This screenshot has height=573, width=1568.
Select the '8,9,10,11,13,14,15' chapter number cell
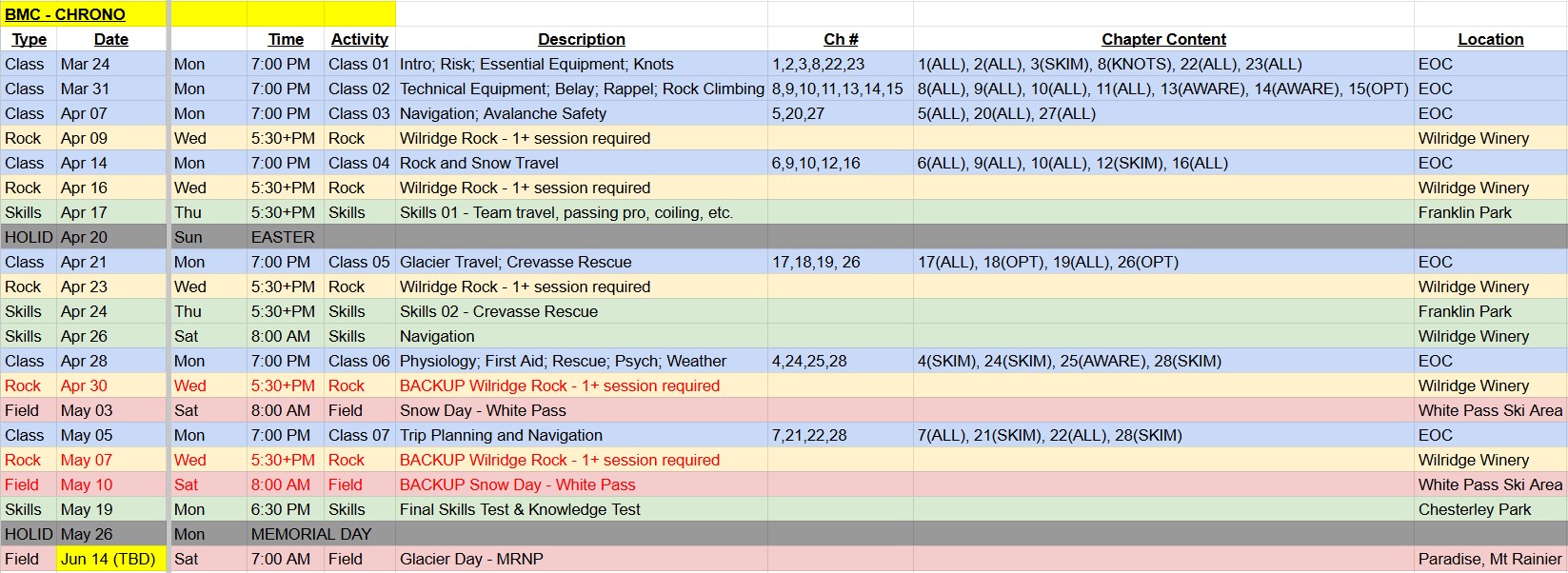(x=841, y=89)
